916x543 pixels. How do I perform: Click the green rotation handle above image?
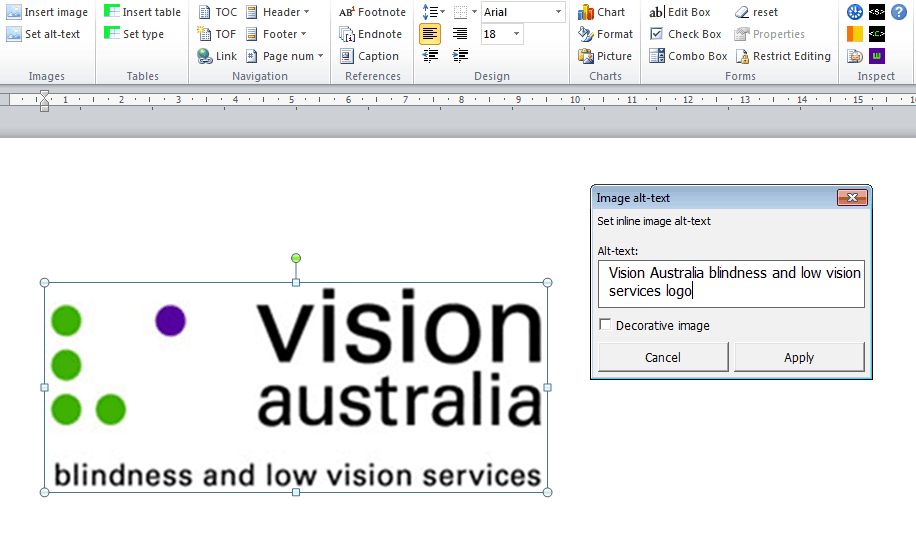pos(296,258)
